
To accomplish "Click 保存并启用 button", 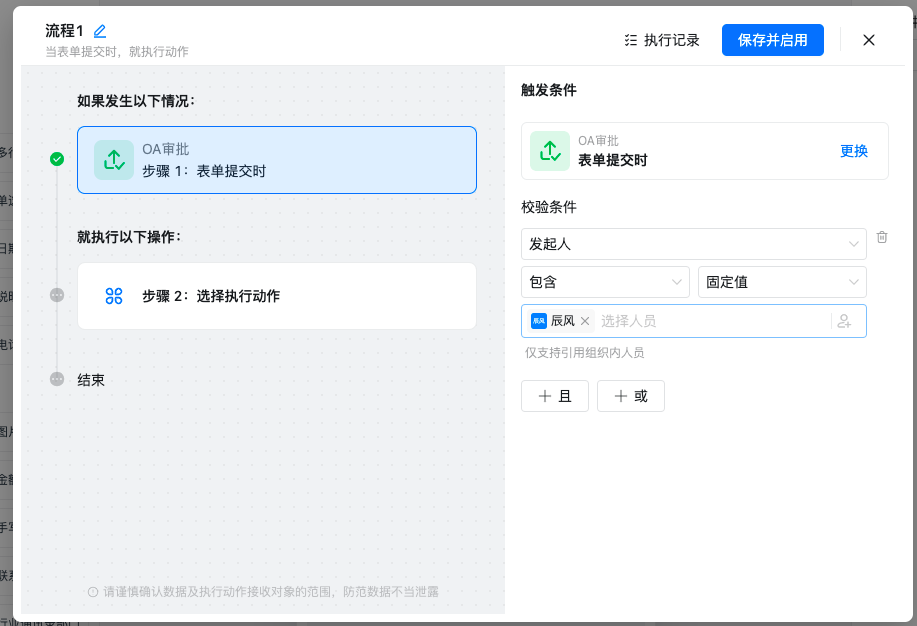I will coord(772,40).
